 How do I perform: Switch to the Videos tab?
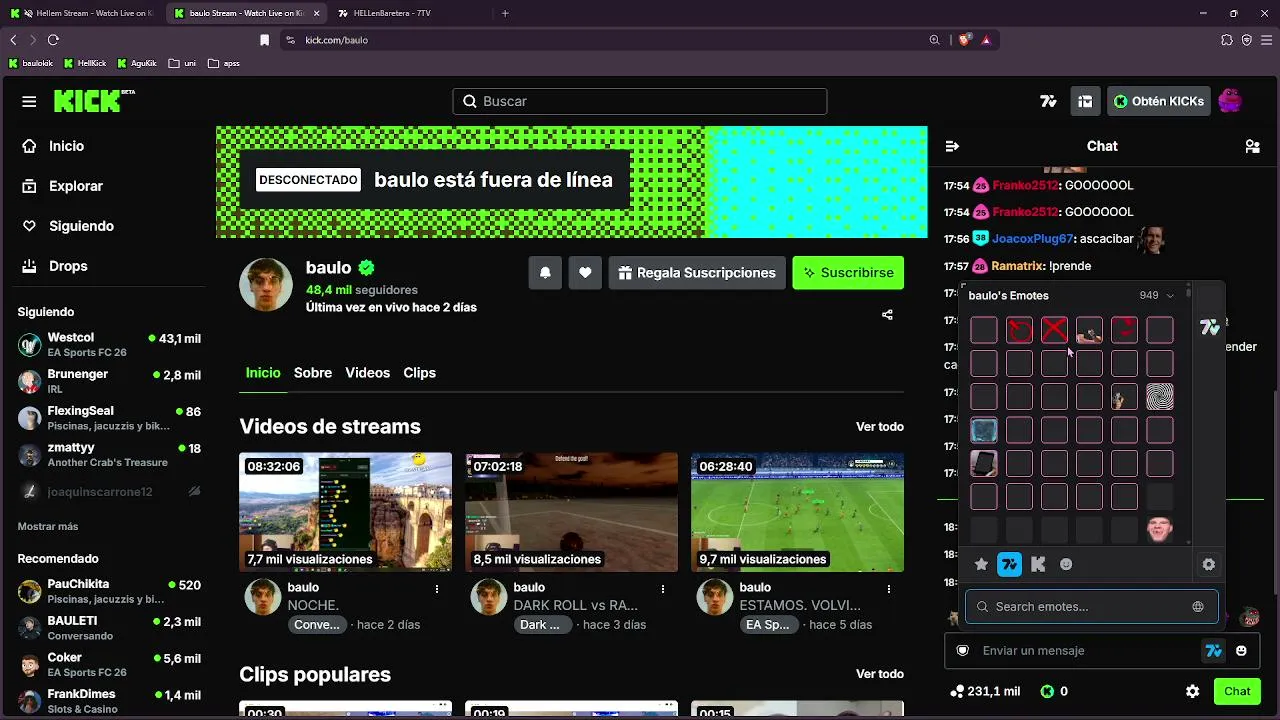367,373
